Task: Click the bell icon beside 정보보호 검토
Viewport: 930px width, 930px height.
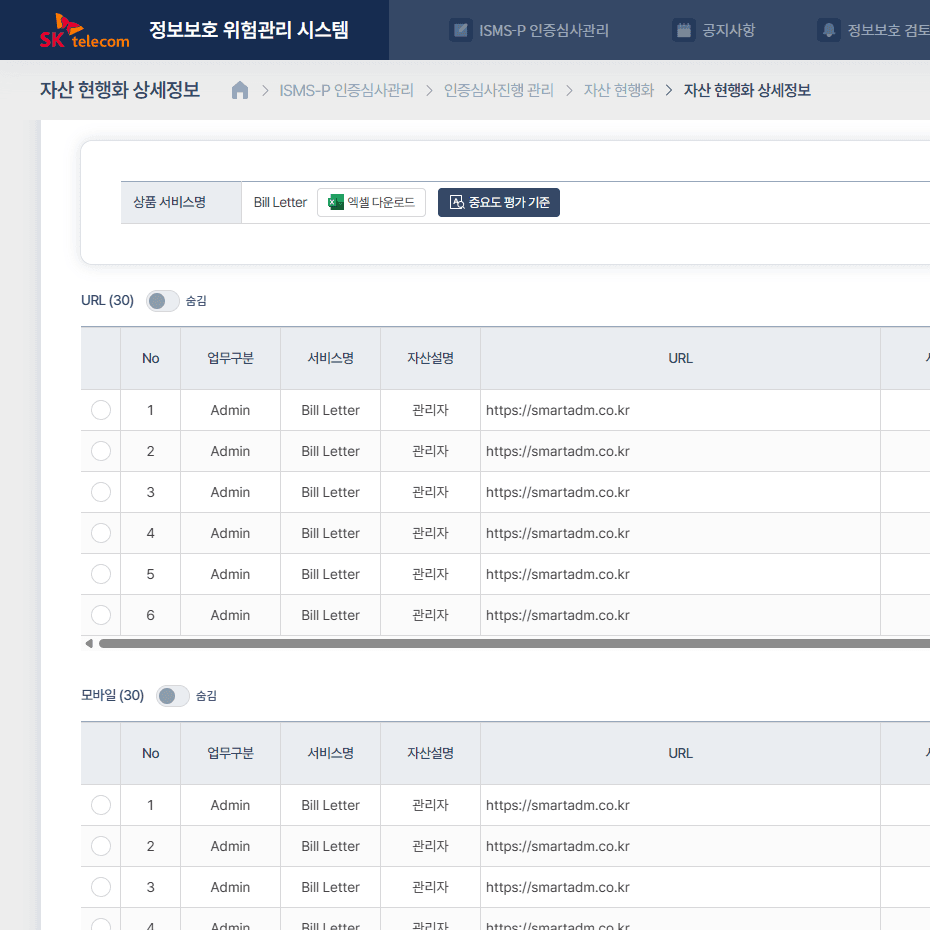Action: 828,30
